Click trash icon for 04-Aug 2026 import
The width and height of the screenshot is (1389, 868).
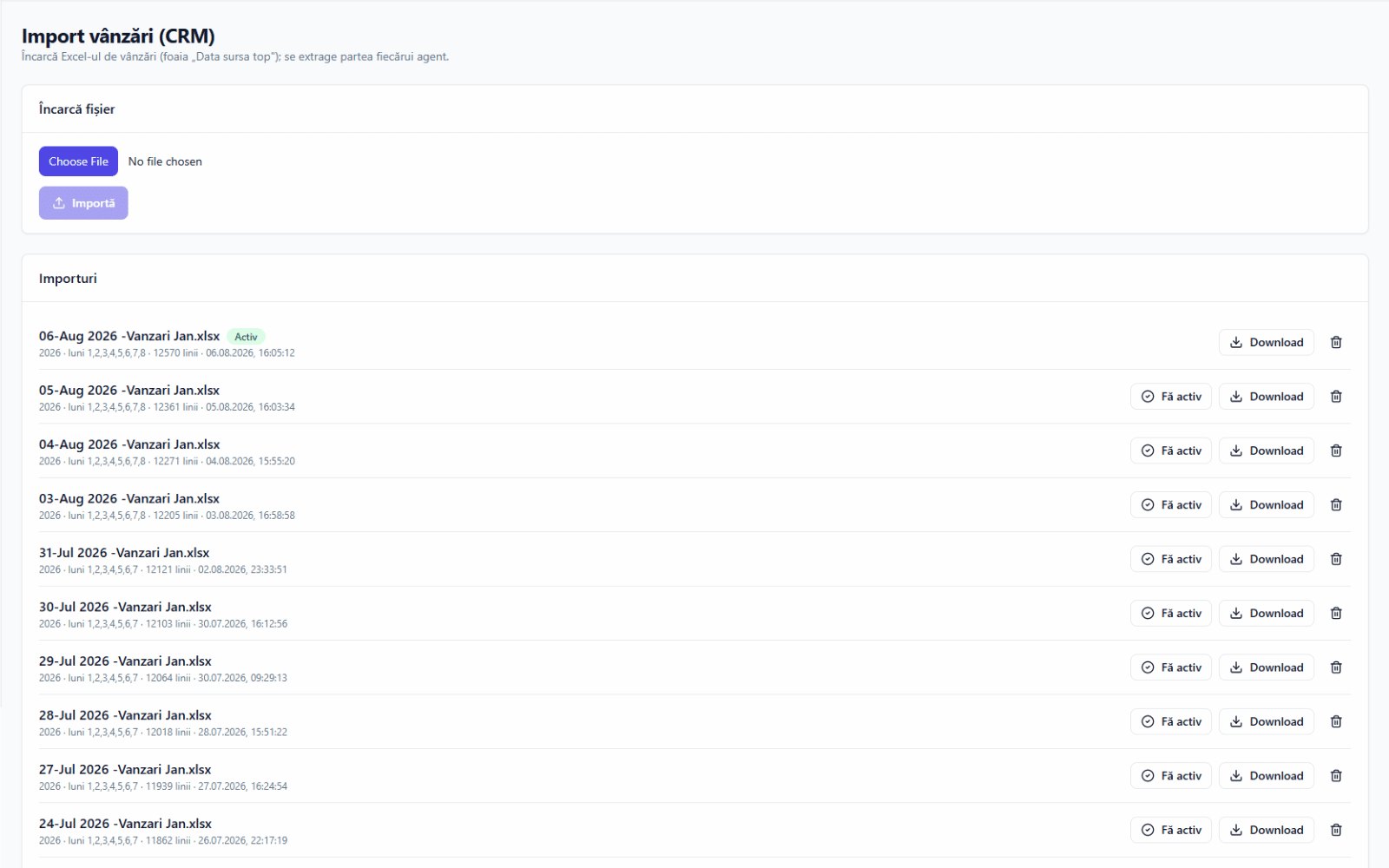tap(1336, 450)
